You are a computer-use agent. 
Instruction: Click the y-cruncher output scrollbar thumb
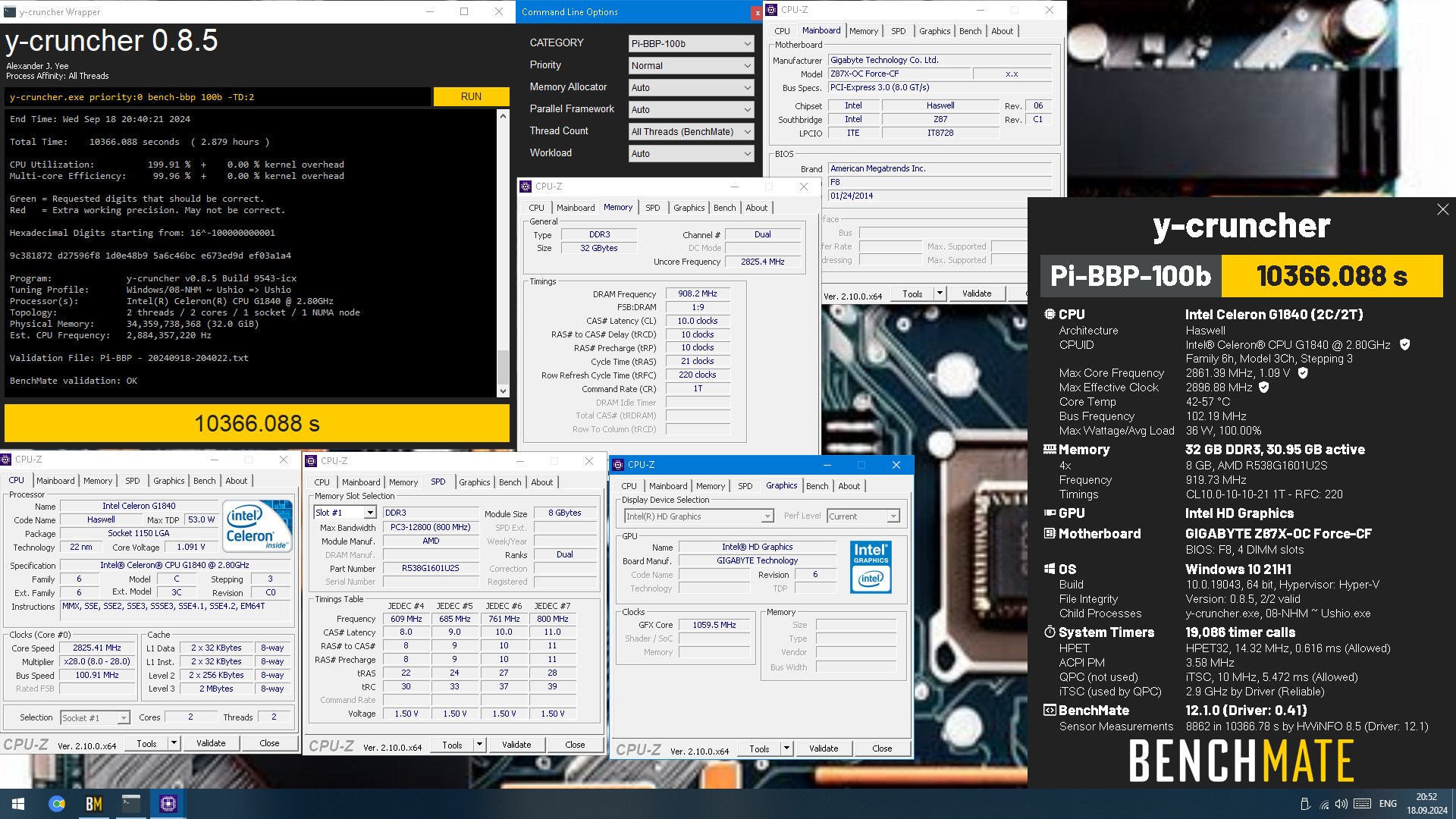click(503, 367)
